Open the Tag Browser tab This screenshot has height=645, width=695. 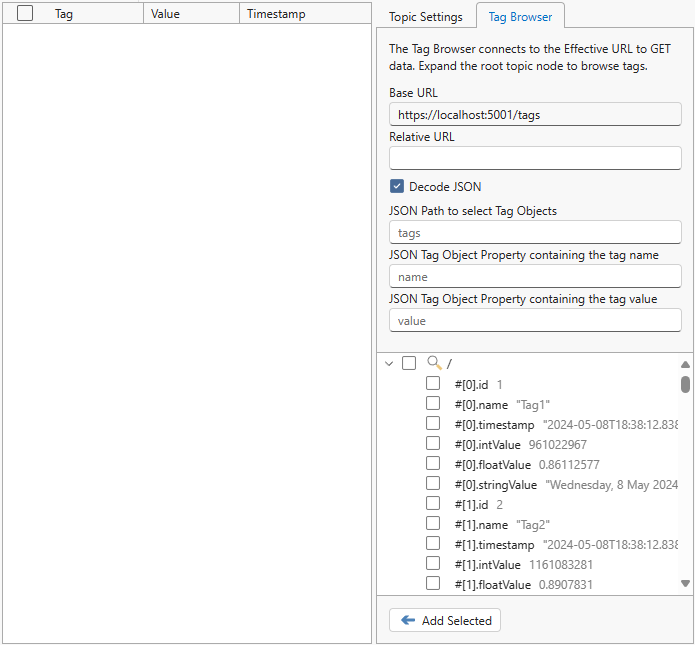pos(520,17)
